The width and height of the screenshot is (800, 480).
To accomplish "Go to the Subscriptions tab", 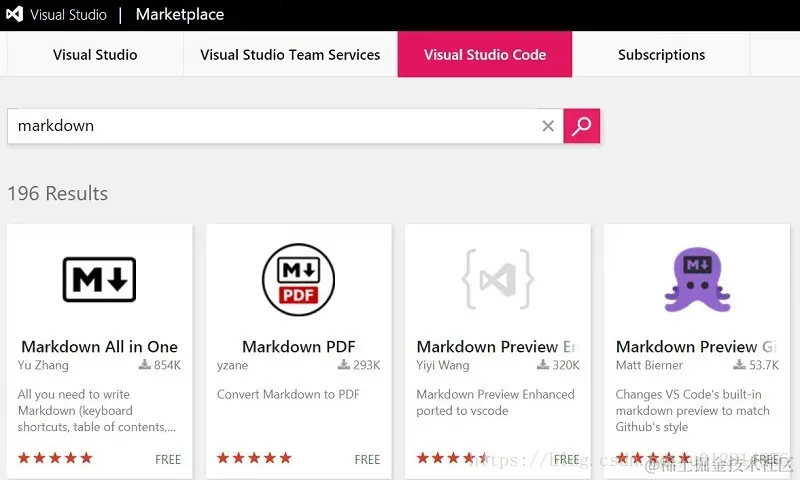I will coord(661,55).
